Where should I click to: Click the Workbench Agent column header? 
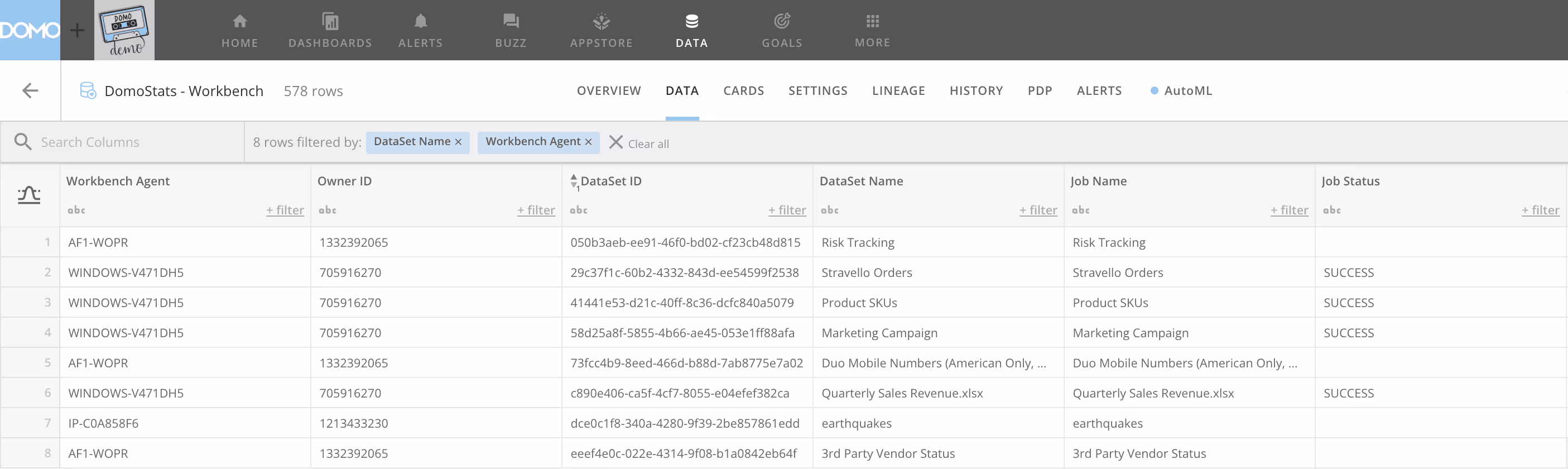[x=118, y=181]
